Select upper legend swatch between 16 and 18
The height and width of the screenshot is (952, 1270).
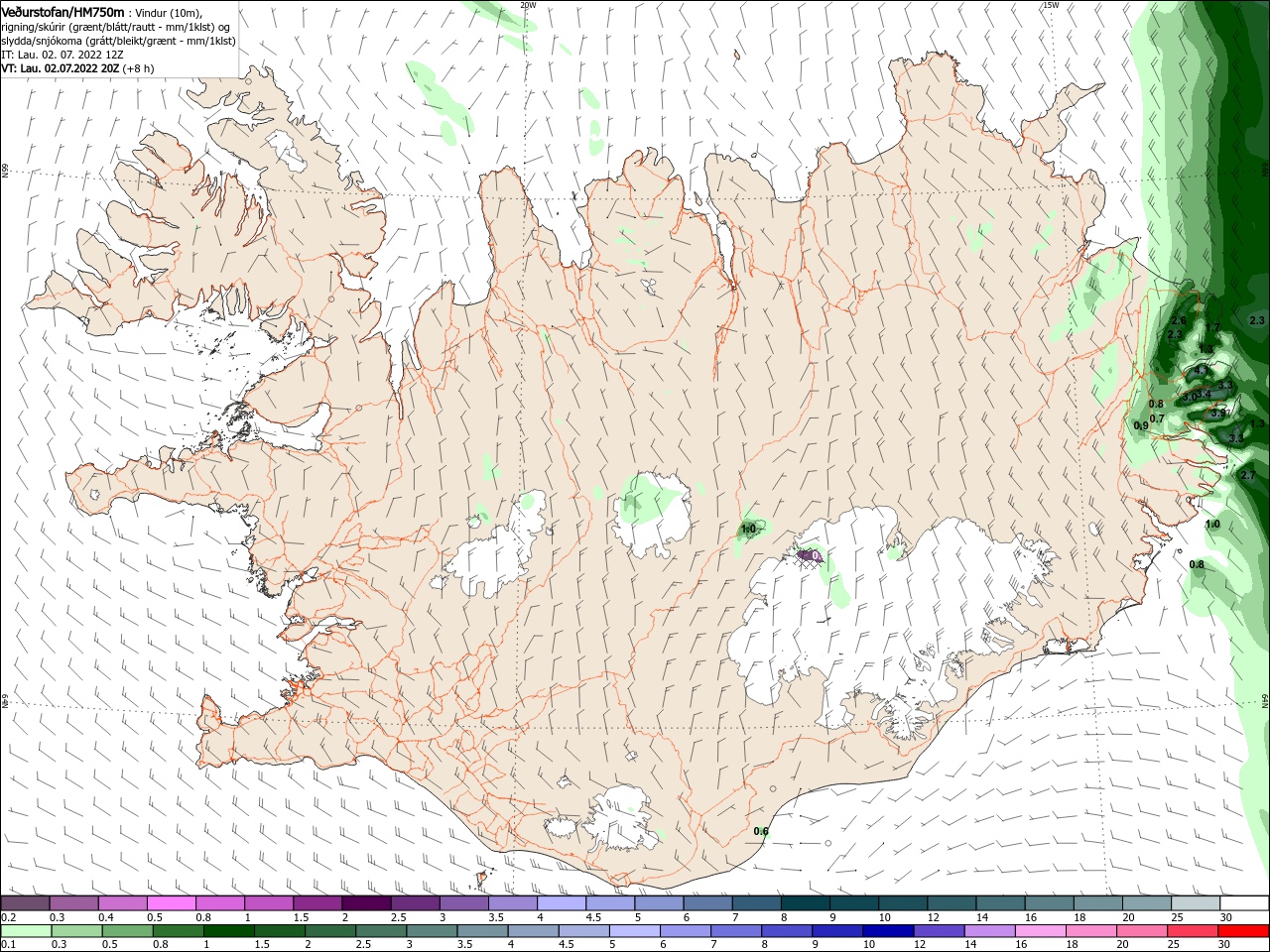click(1050, 903)
